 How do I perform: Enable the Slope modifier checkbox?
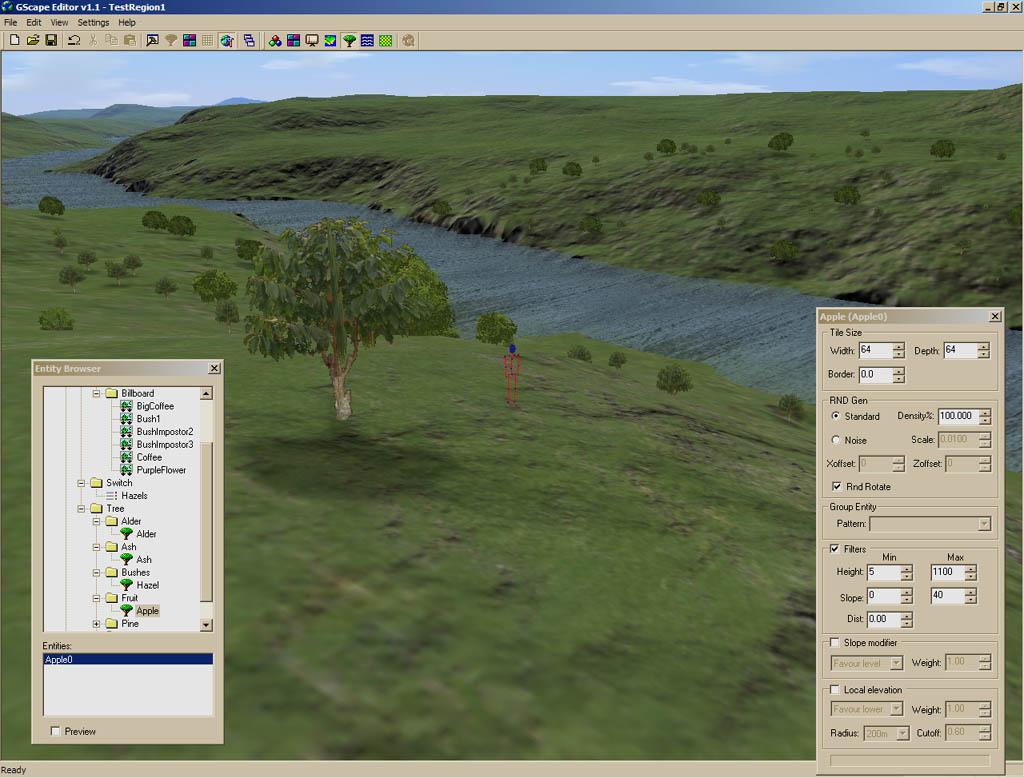coord(835,642)
